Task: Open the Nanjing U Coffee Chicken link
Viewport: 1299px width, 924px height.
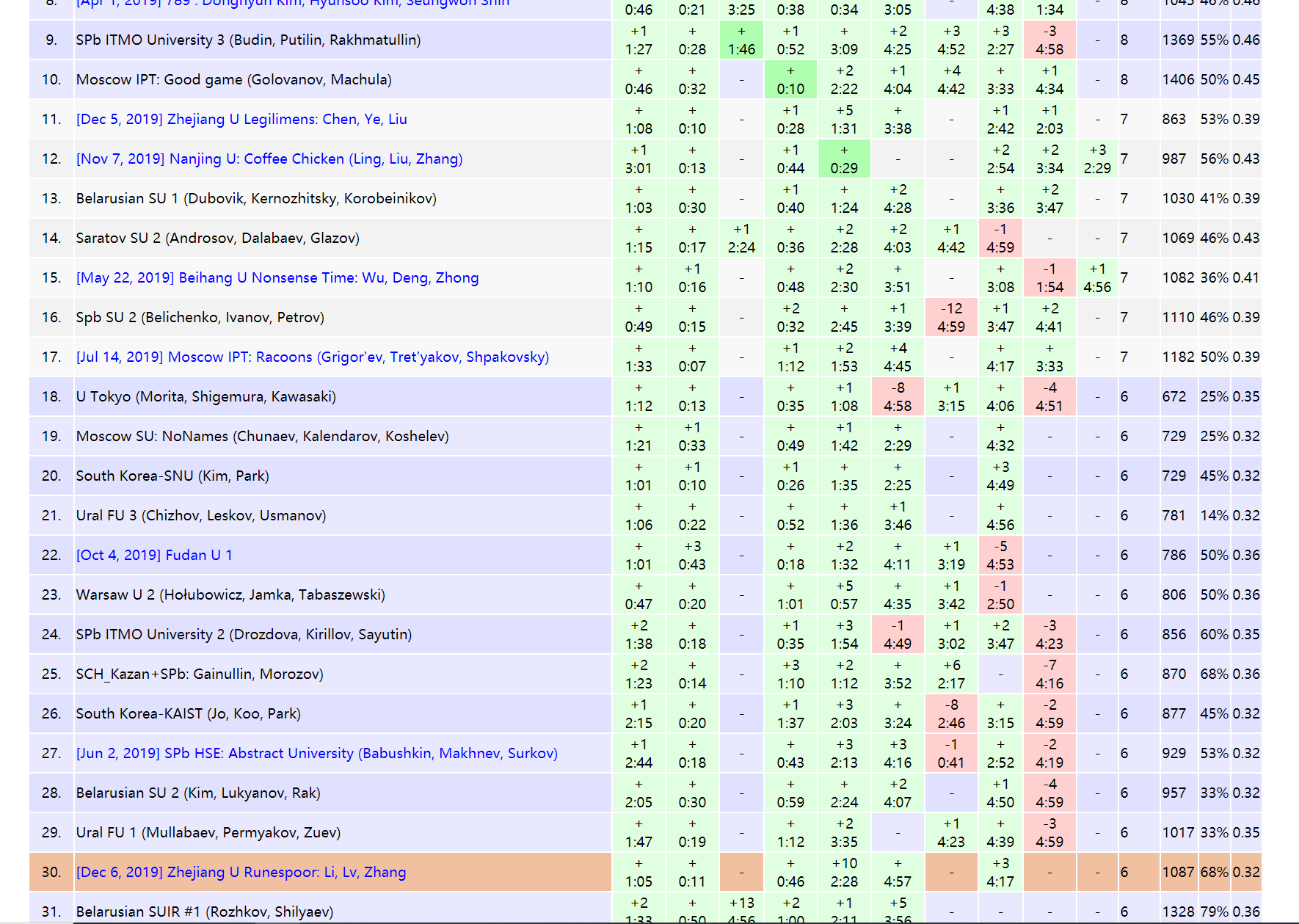Action: (x=269, y=159)
